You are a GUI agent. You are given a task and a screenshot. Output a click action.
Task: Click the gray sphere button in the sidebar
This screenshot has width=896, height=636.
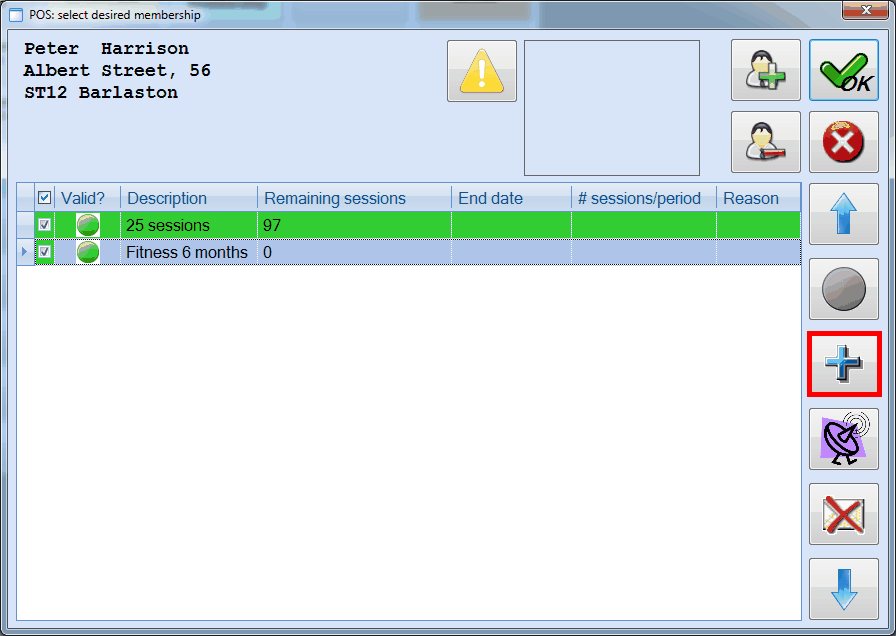843,289
